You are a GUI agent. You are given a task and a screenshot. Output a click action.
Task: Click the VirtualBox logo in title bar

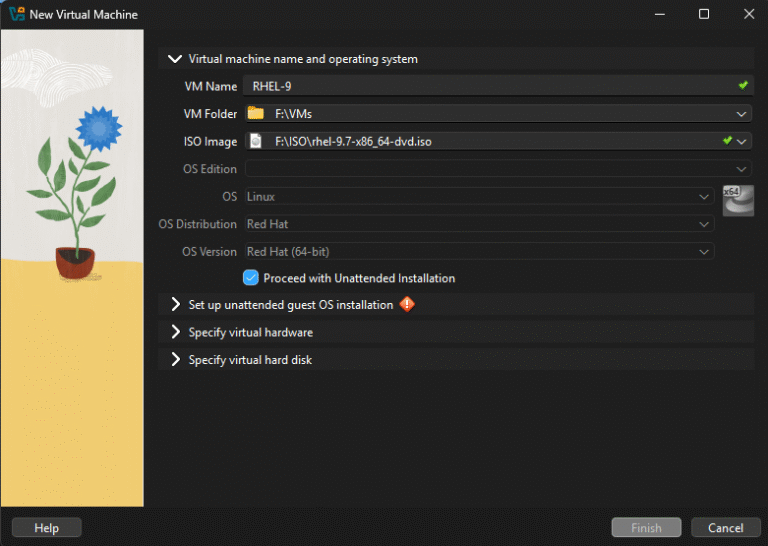[x=16, y=14]
